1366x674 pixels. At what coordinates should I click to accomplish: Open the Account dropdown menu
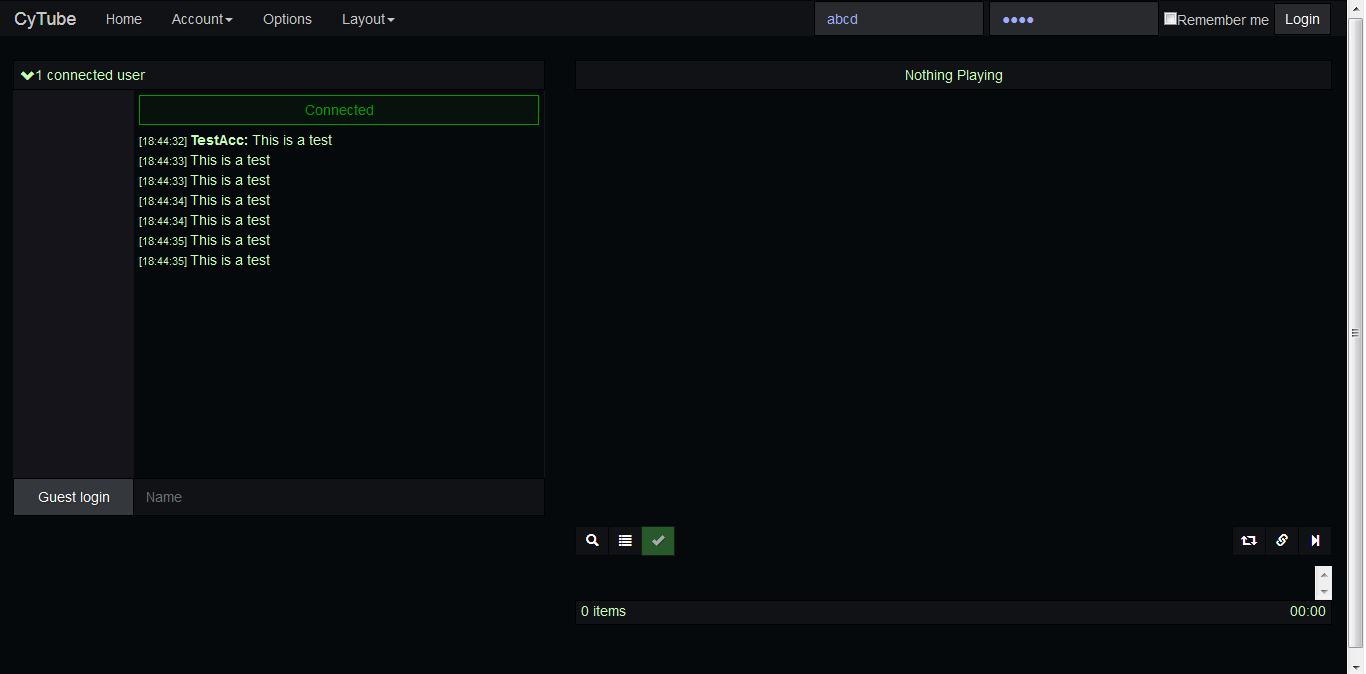(x=202, y=18)
